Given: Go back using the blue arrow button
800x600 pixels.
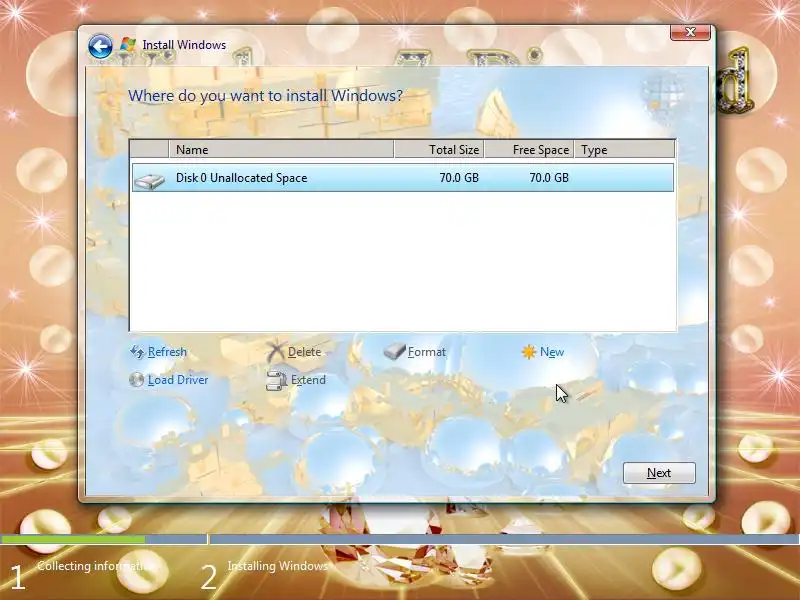Looking at the screenshot, I should (x=100, y=47).
